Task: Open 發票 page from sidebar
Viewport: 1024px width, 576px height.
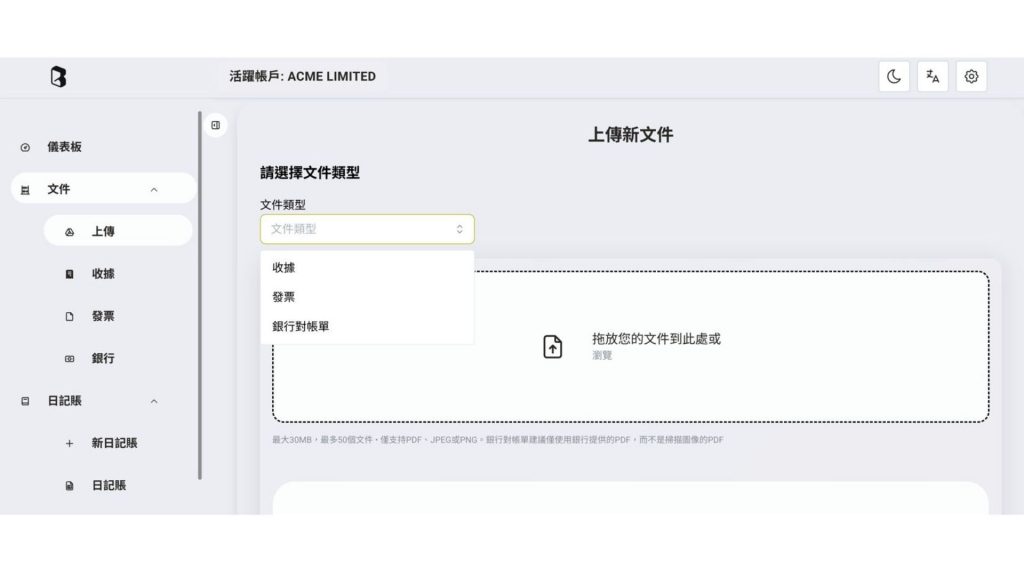Action: (103, 316)
